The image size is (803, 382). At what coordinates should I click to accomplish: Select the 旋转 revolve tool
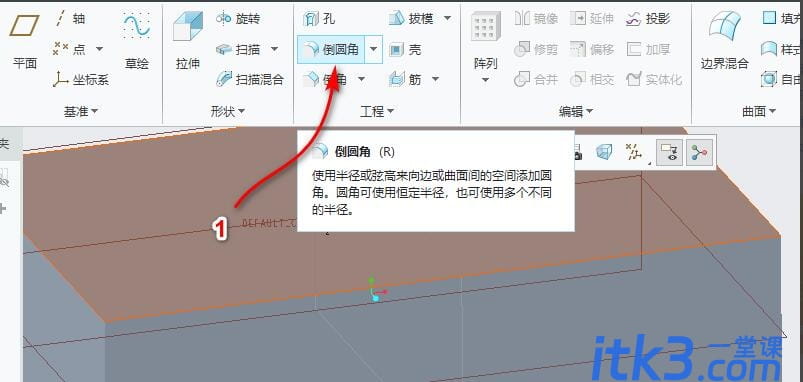point(238,19)
